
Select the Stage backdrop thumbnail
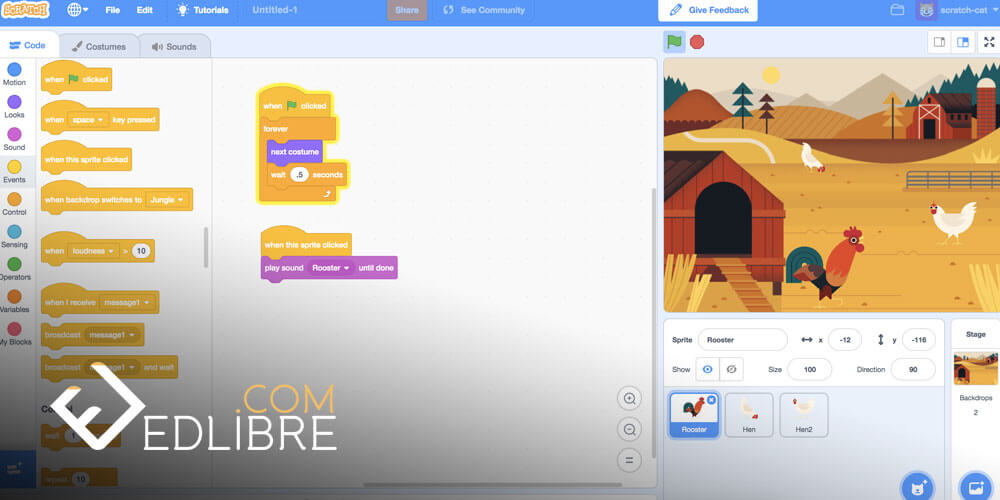[x=976, y=369]
